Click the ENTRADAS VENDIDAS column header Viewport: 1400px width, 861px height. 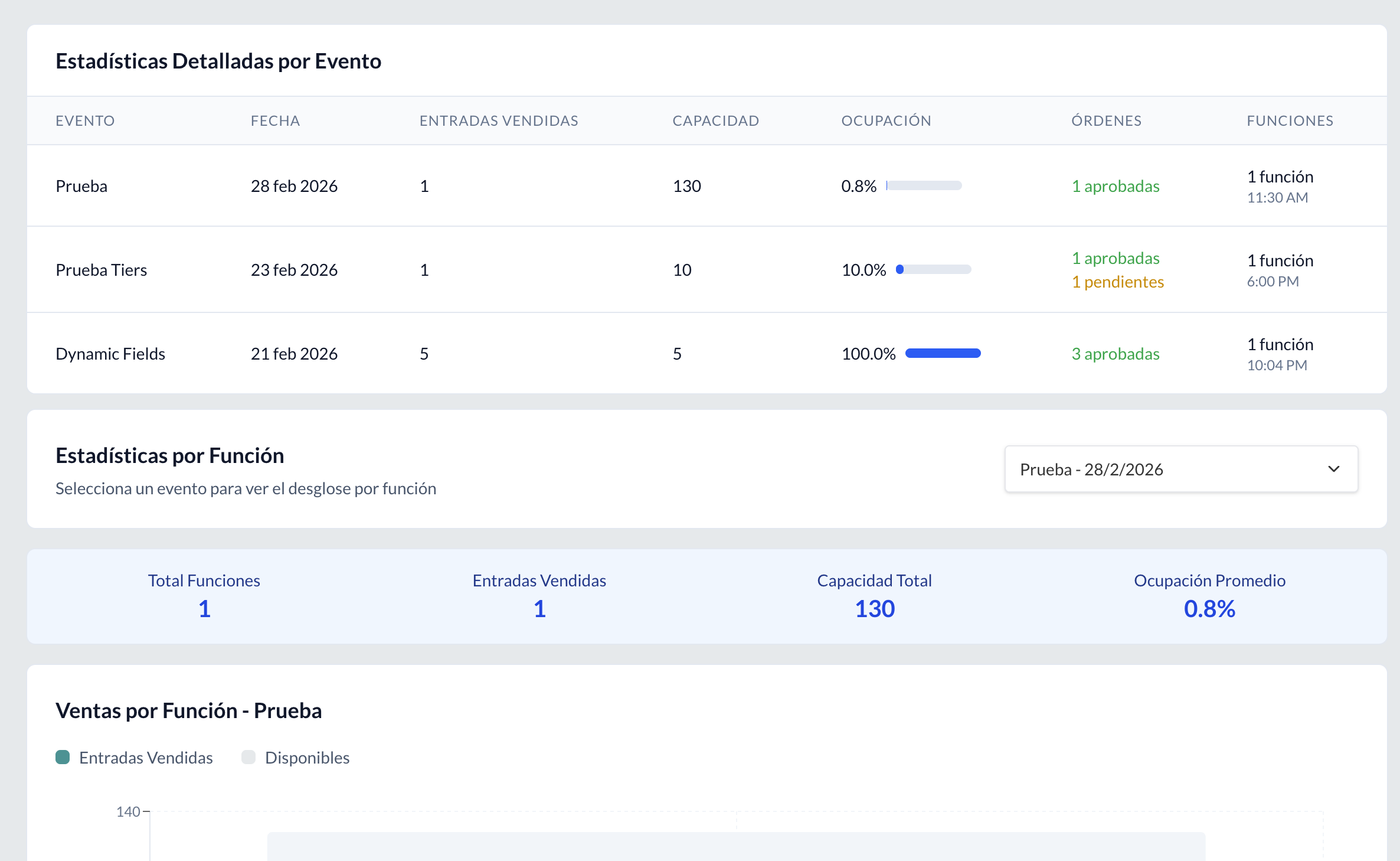tap(499, 120)
